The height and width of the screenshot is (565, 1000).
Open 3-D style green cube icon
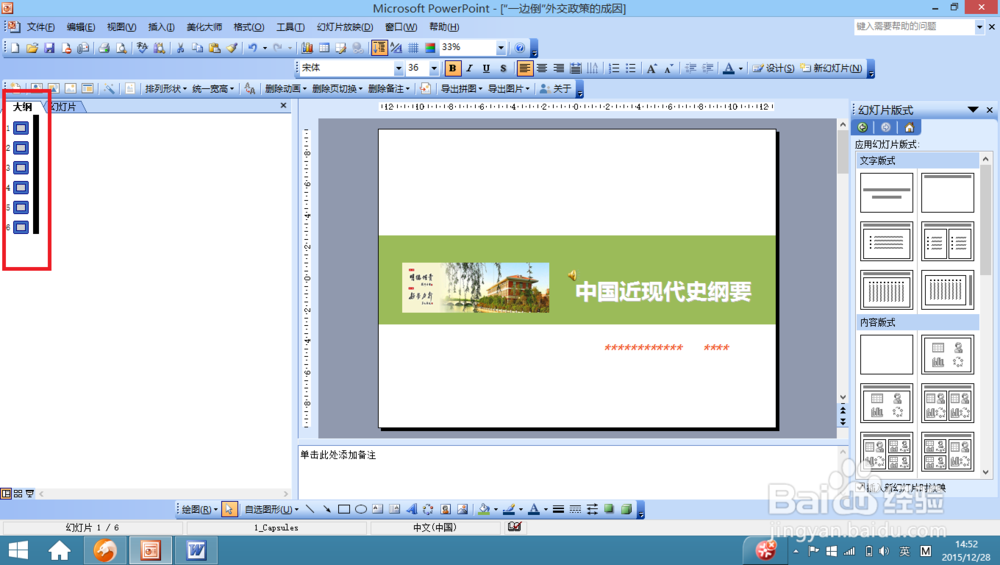tap(626, 509)
